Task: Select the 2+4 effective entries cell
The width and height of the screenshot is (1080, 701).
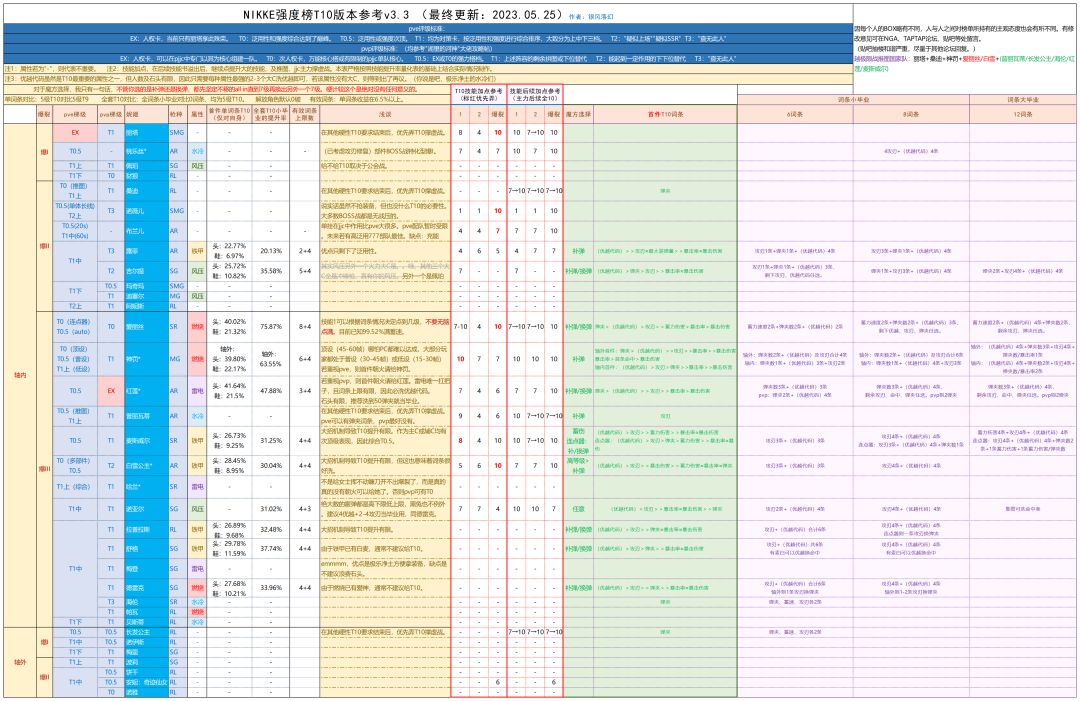Action: click(304, 251)
